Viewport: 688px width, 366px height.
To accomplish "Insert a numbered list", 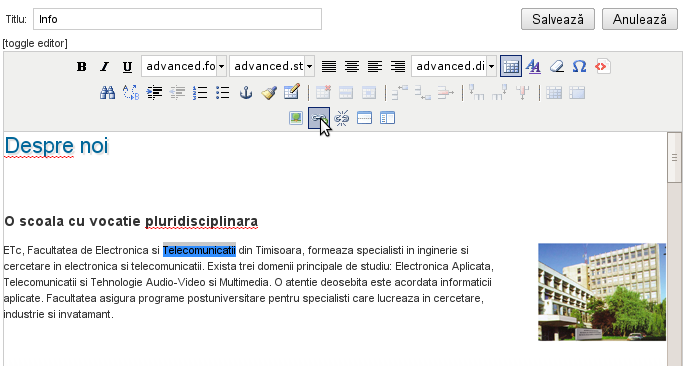I will [x=200, y=93].
